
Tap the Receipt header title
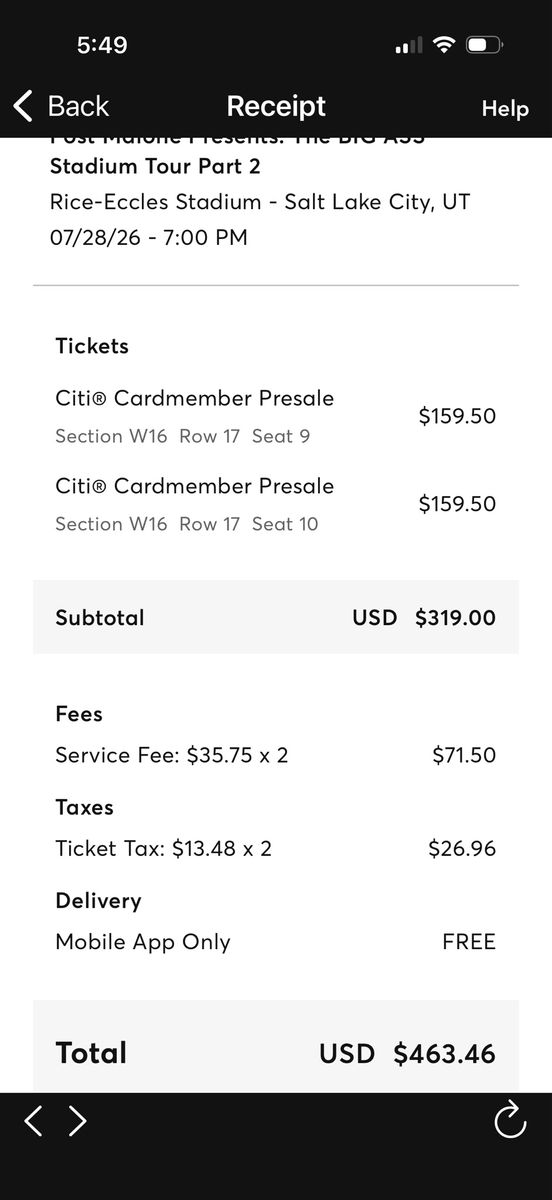(276, 106)
